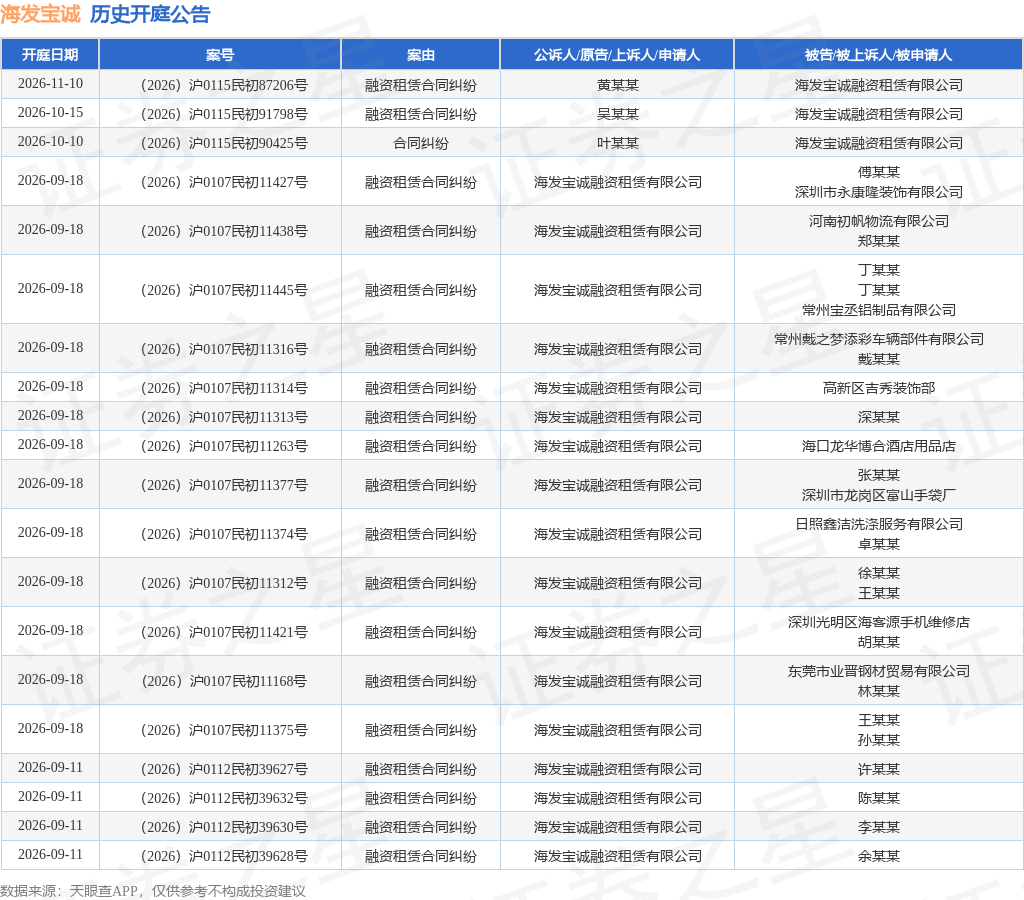Screen dimensions: 1024x900
Task: Click the 历史开庭公告 heading
Action: coord(150,14)
